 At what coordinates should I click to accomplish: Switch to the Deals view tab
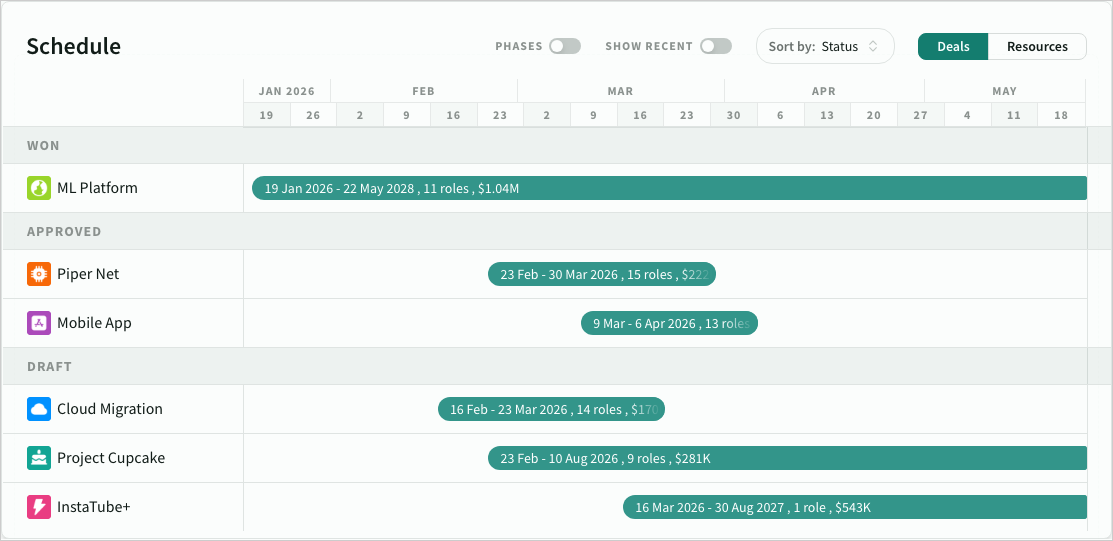click(x=953, y=46)
